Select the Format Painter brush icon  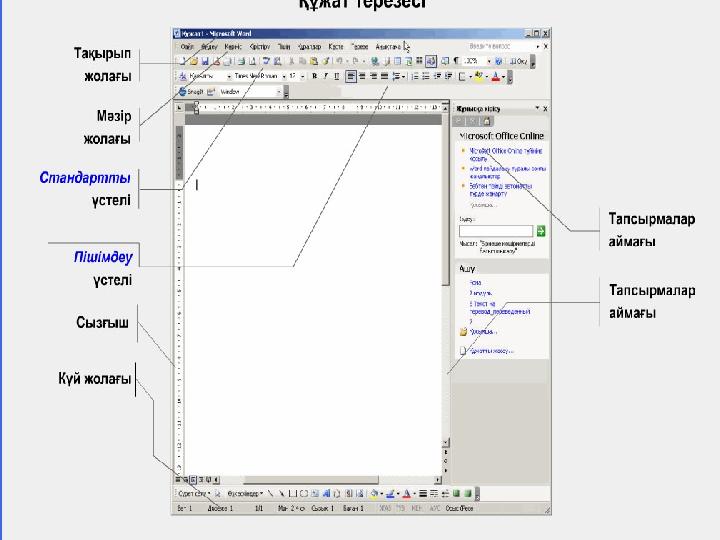(x=326, y=61)
